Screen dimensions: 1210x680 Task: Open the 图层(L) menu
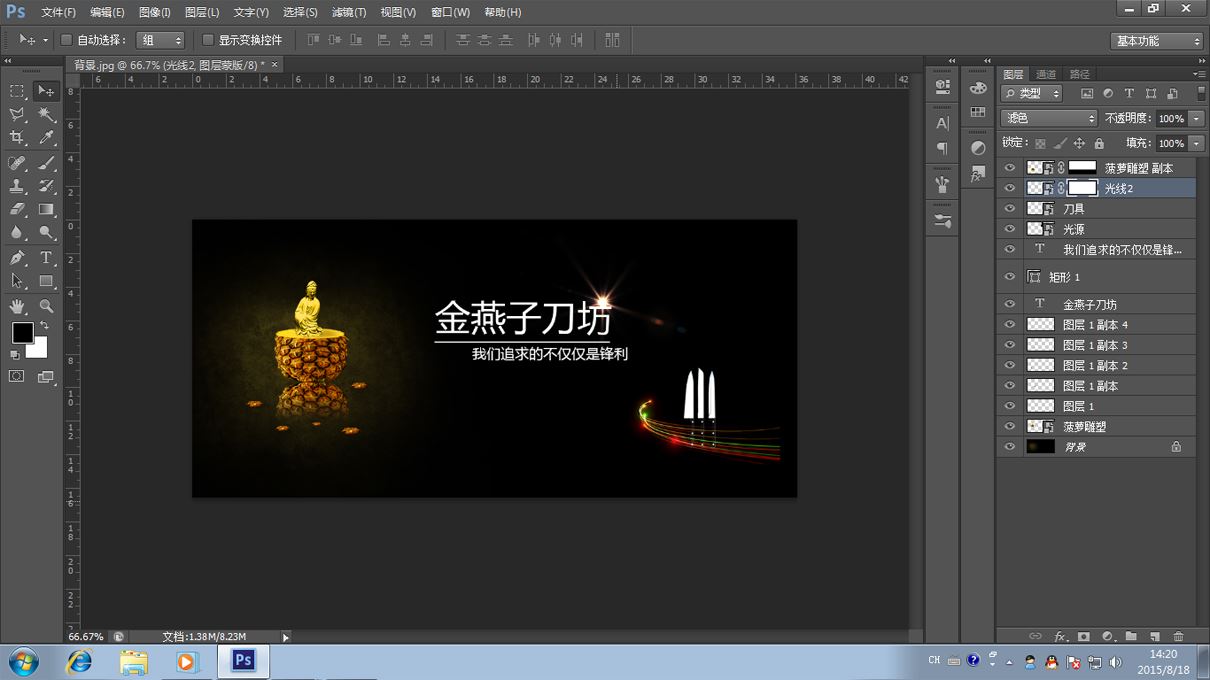point(202,12)
